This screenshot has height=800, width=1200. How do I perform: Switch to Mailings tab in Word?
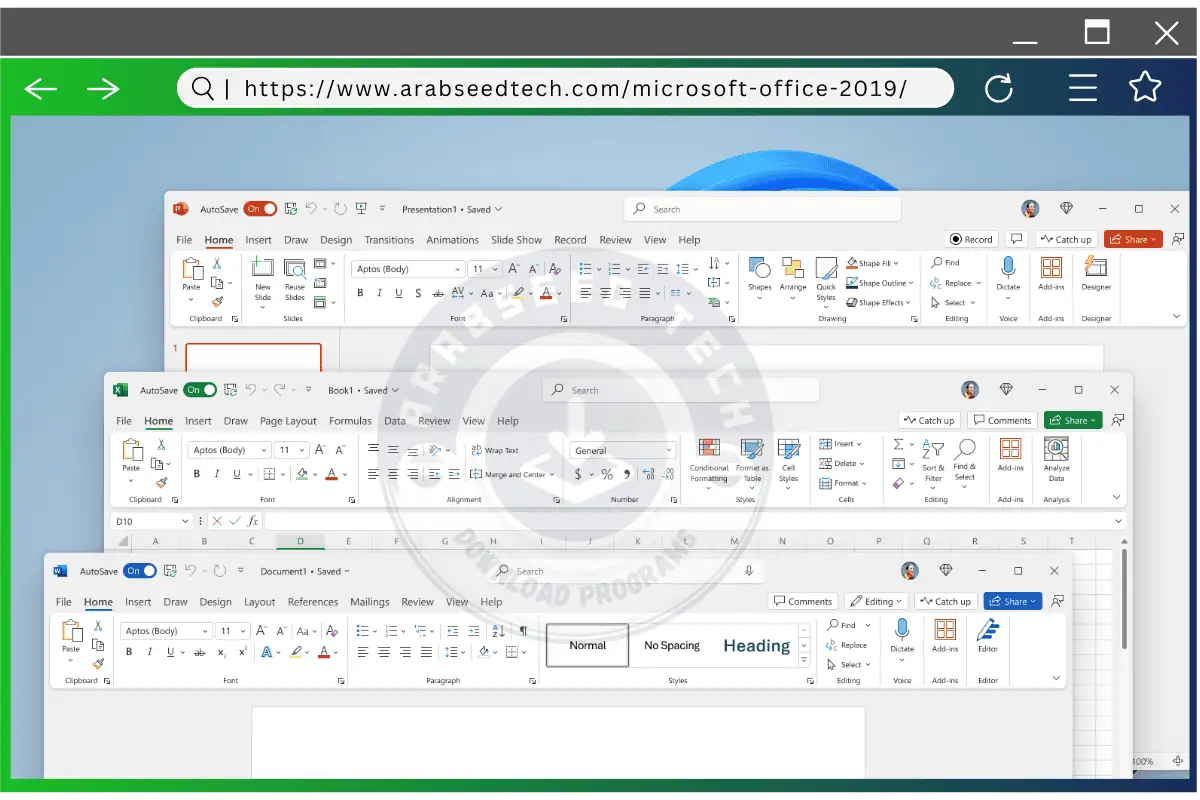(369, 602)
